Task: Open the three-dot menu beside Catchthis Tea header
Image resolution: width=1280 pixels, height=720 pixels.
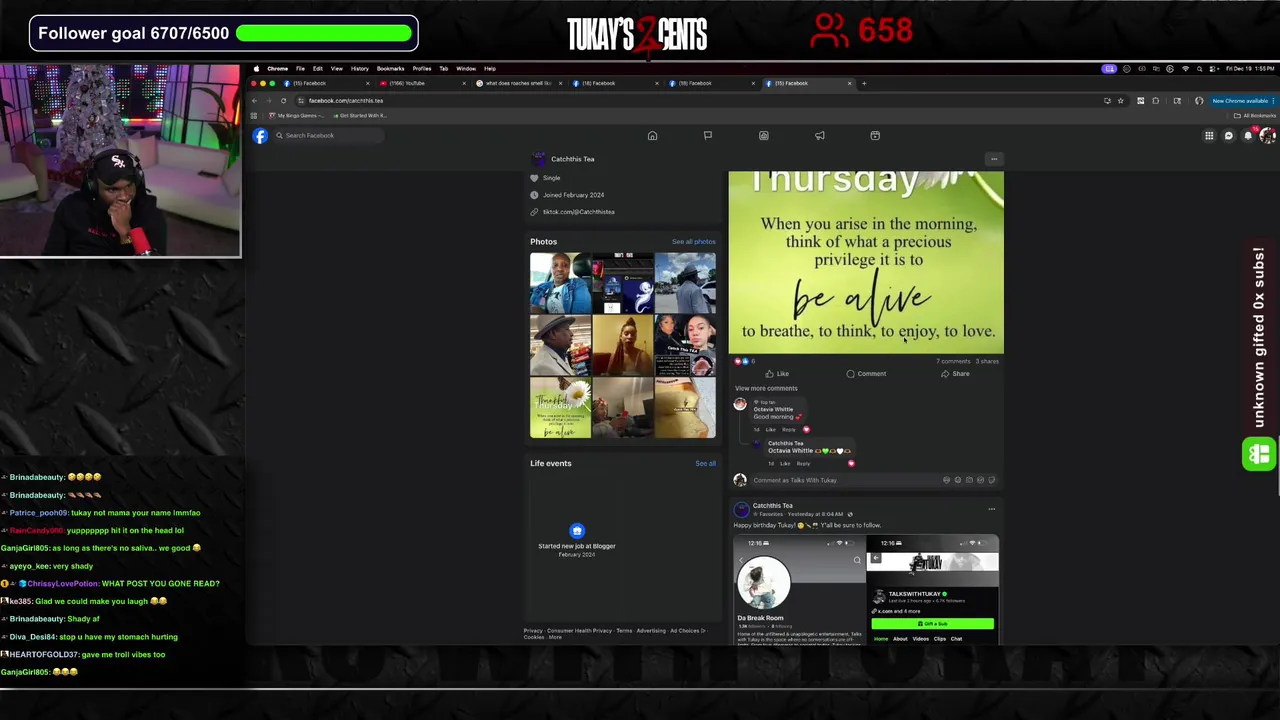Action: [993, 159]
